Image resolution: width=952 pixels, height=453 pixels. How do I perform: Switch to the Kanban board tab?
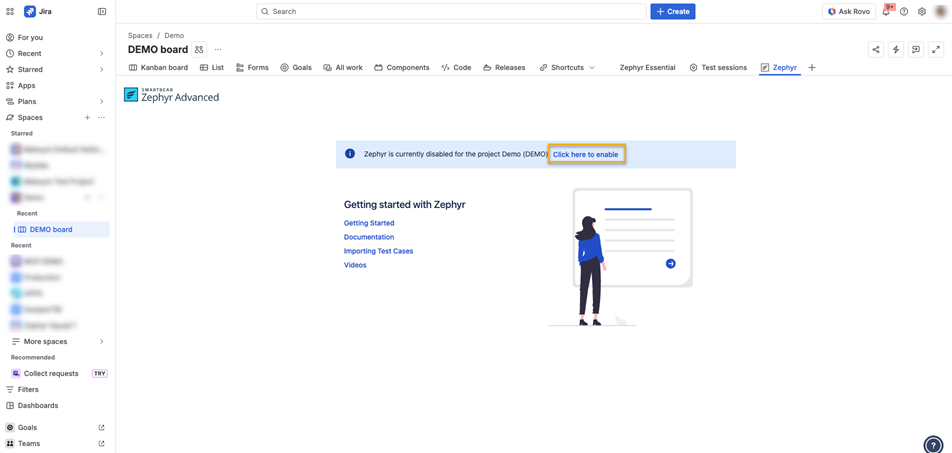coord(158,67)
